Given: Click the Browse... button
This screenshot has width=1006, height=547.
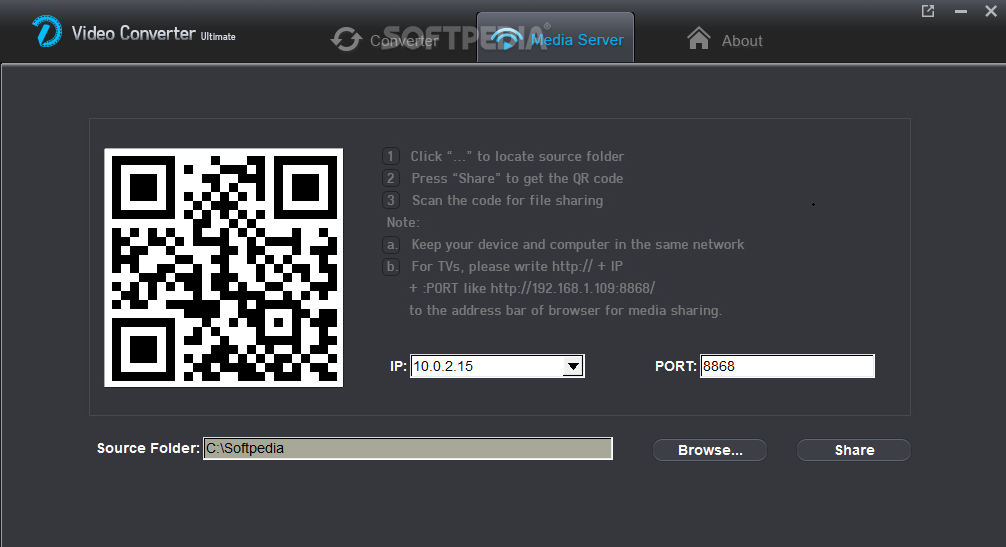Looking at the screenshot, I should coord(710,450).
